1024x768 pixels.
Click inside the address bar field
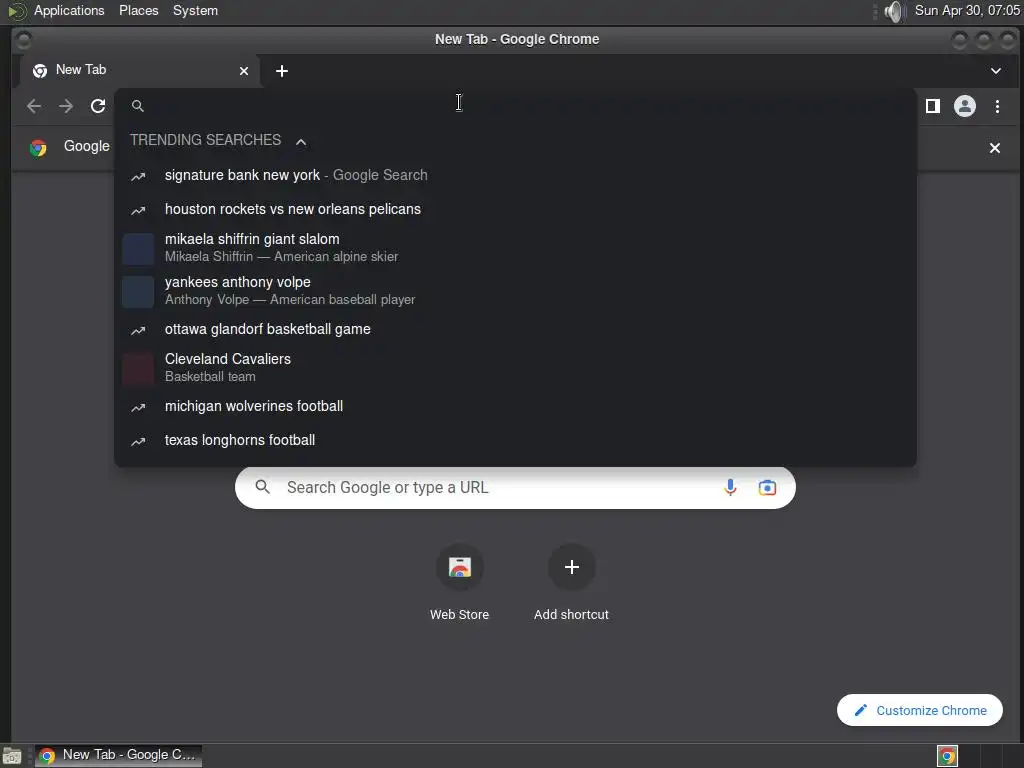pyautogui.click(x=515, y=106)
